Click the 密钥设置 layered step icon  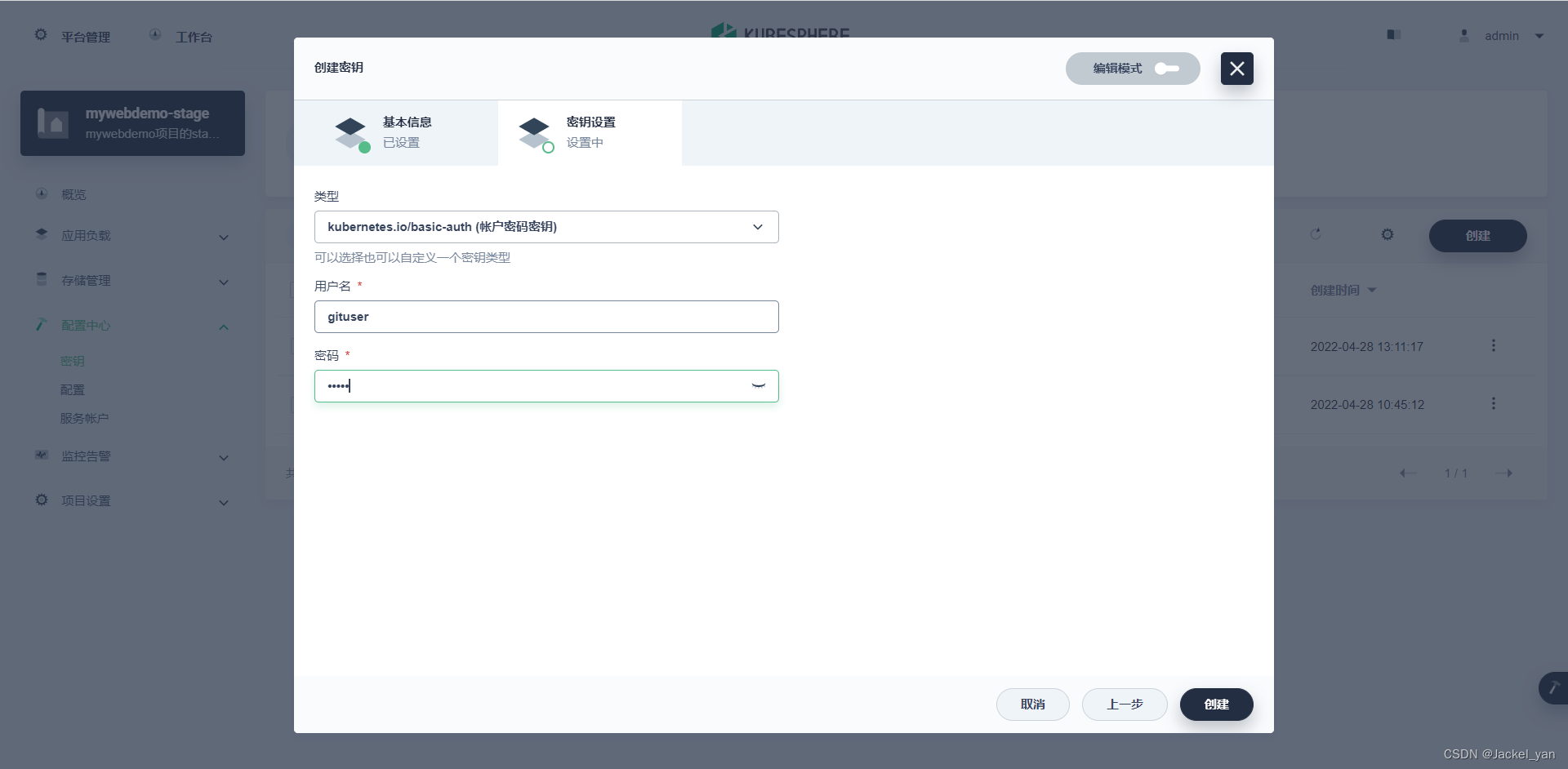tap(536, 134)
